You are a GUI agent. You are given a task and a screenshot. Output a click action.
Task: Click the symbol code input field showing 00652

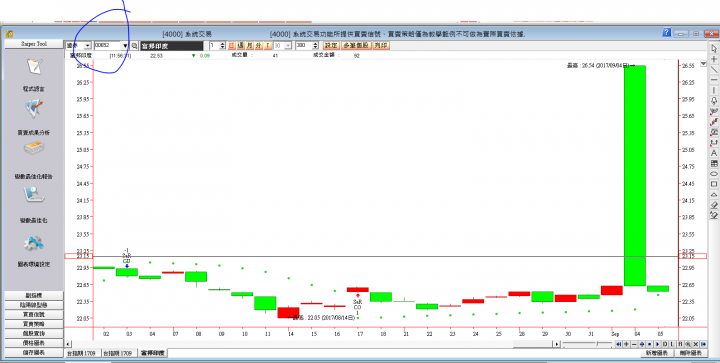[107, 45]
